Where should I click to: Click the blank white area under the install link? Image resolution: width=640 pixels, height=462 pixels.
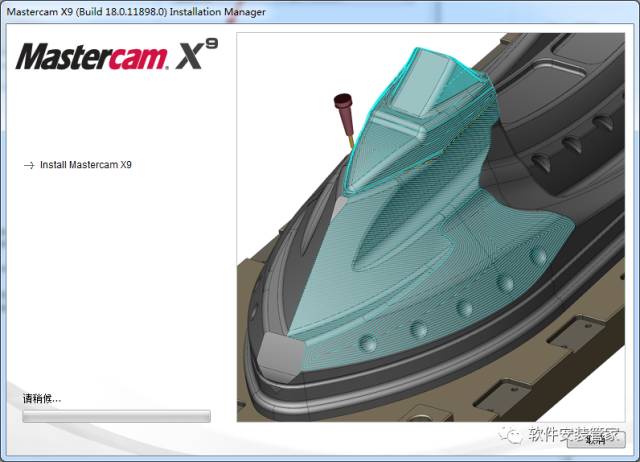tap(120, 280)
